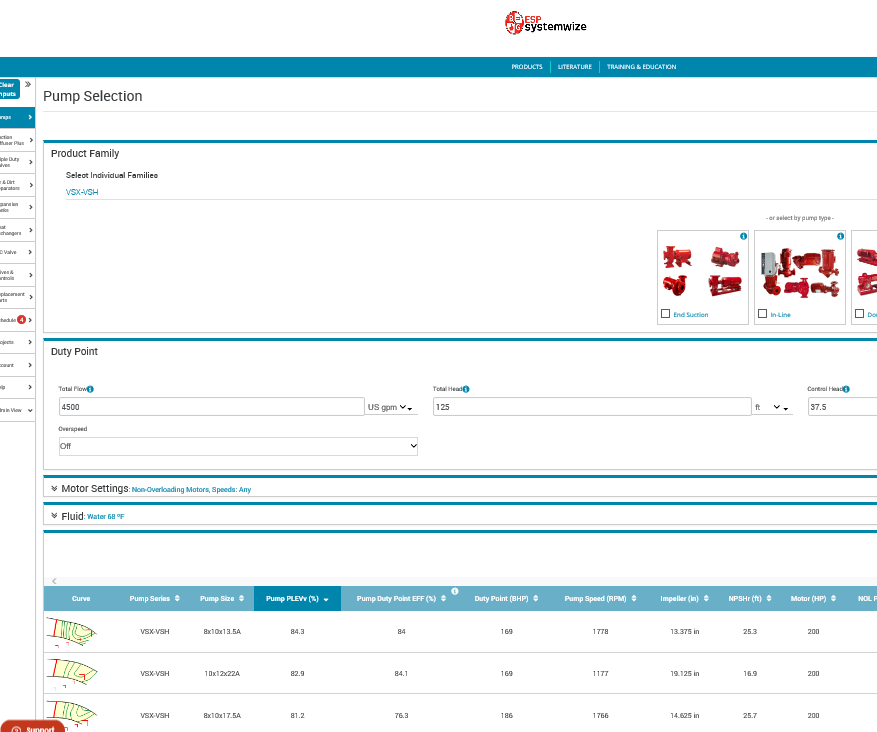The image size is (877, 732).
Task: Click the red Schedule badge showing 4
Action: tap(21, 320)
